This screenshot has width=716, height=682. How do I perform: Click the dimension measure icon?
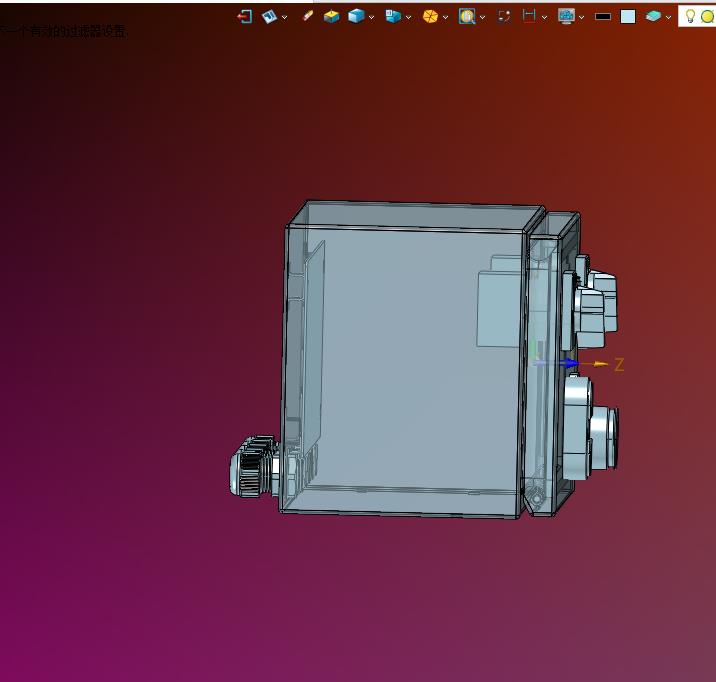click(529, 16)
